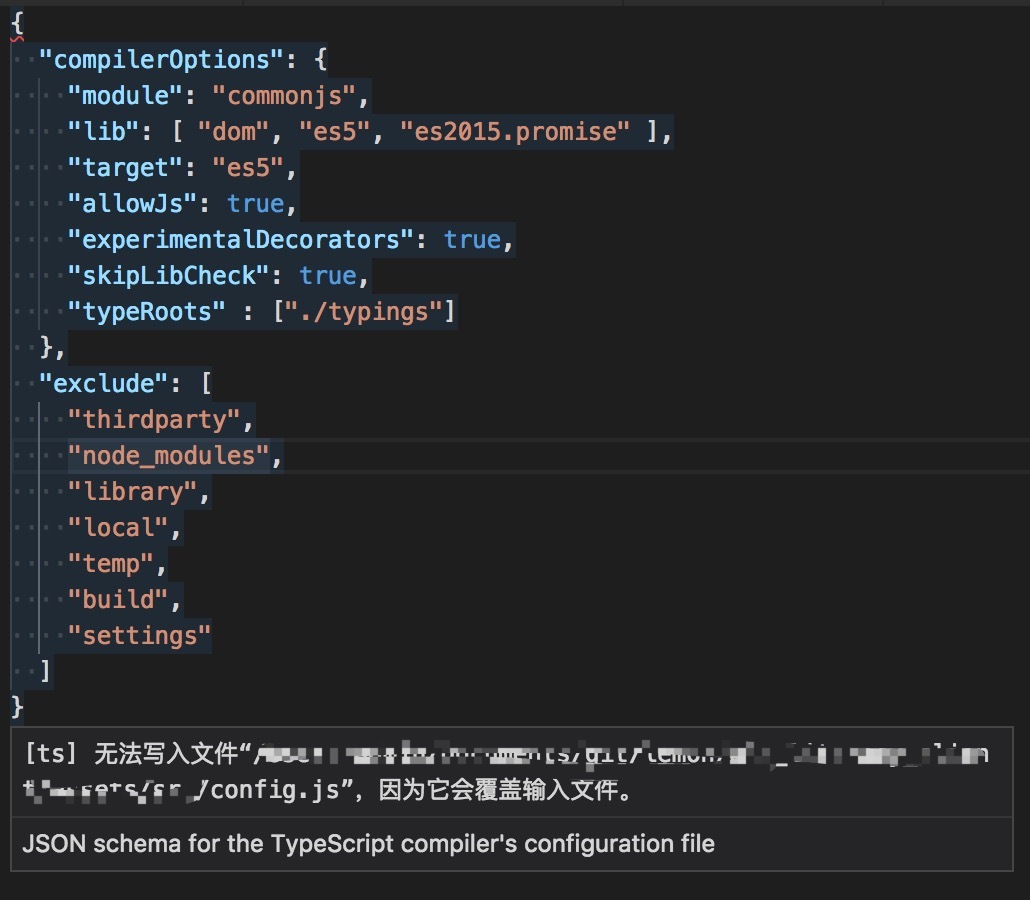Click the "temp" exclude entry
1030x900 pixels.
111,564
